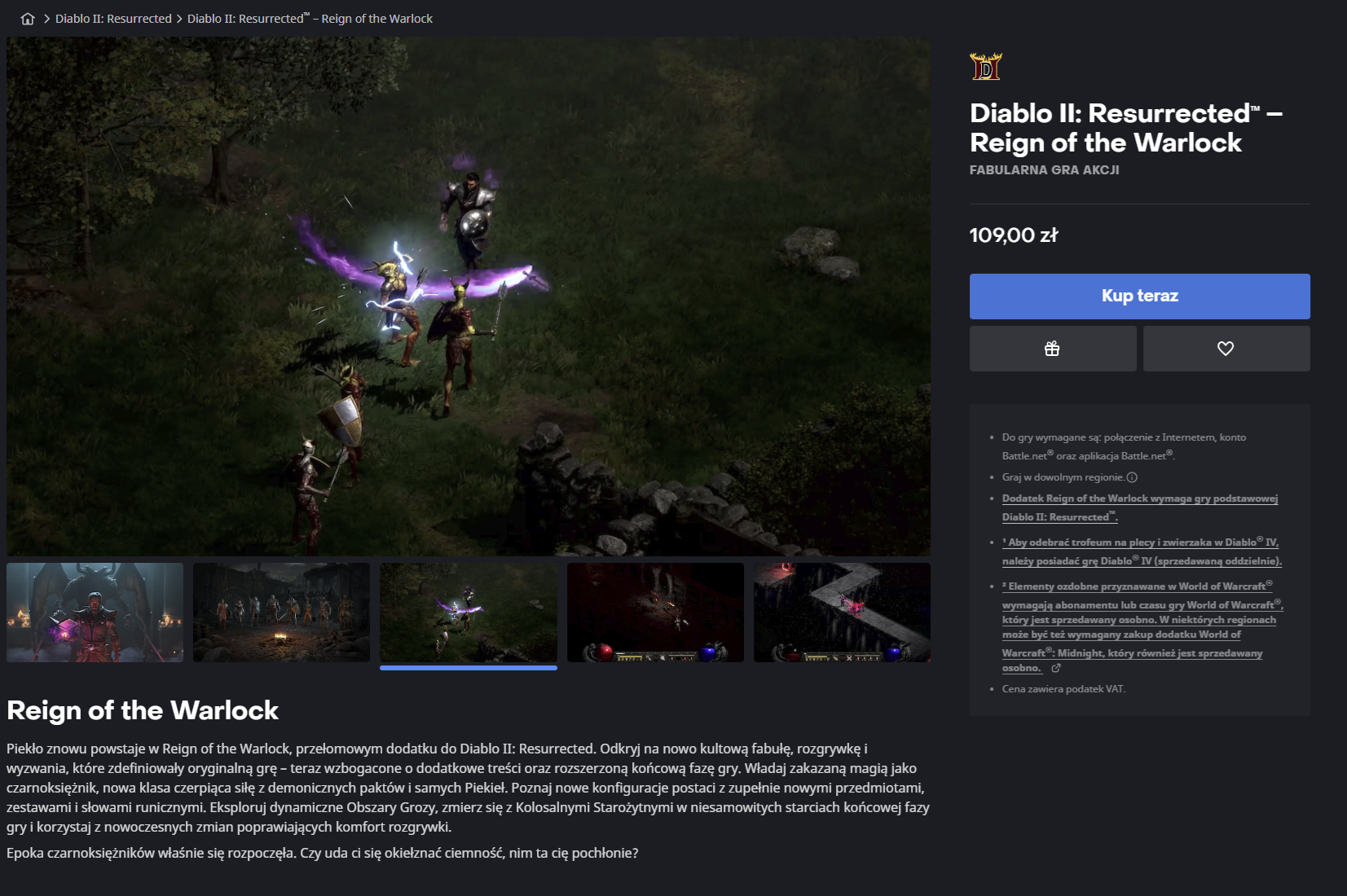Click the gift icon button
The width and height of the screenshot is (1347, 896).
(1053, 349)
